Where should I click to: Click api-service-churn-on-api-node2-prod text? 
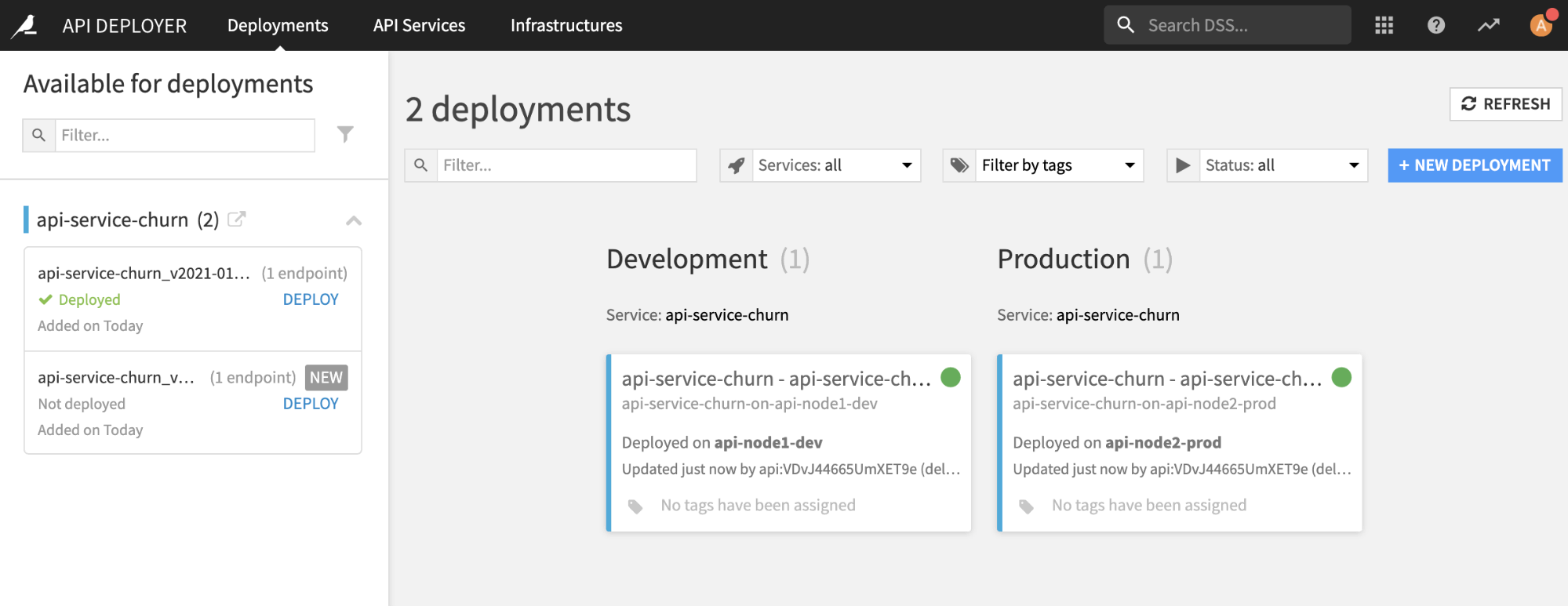click(x=1144, y=404)
